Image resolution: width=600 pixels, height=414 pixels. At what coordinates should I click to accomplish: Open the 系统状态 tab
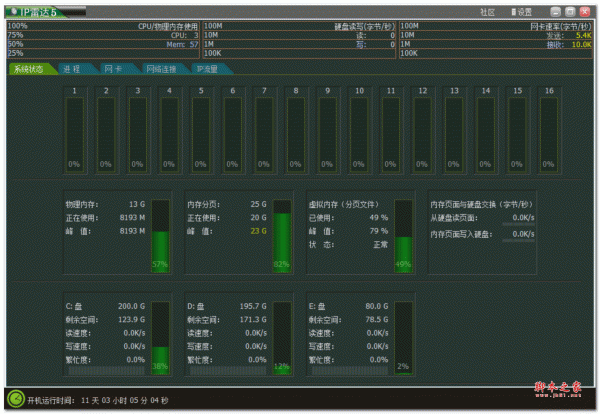pyautogui.click(x=30, y=69)
